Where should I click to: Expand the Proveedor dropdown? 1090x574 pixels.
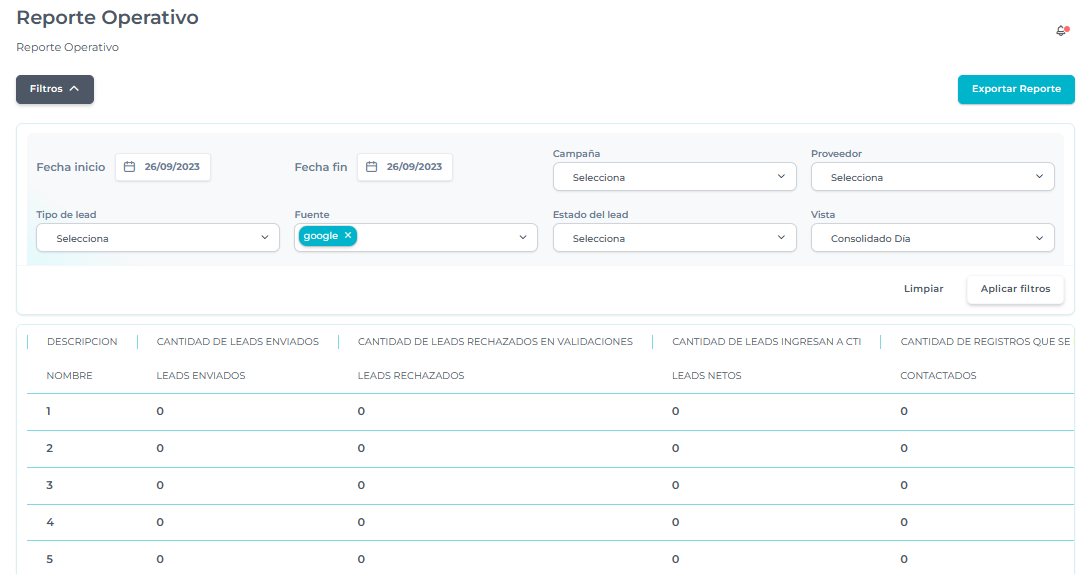932,177
